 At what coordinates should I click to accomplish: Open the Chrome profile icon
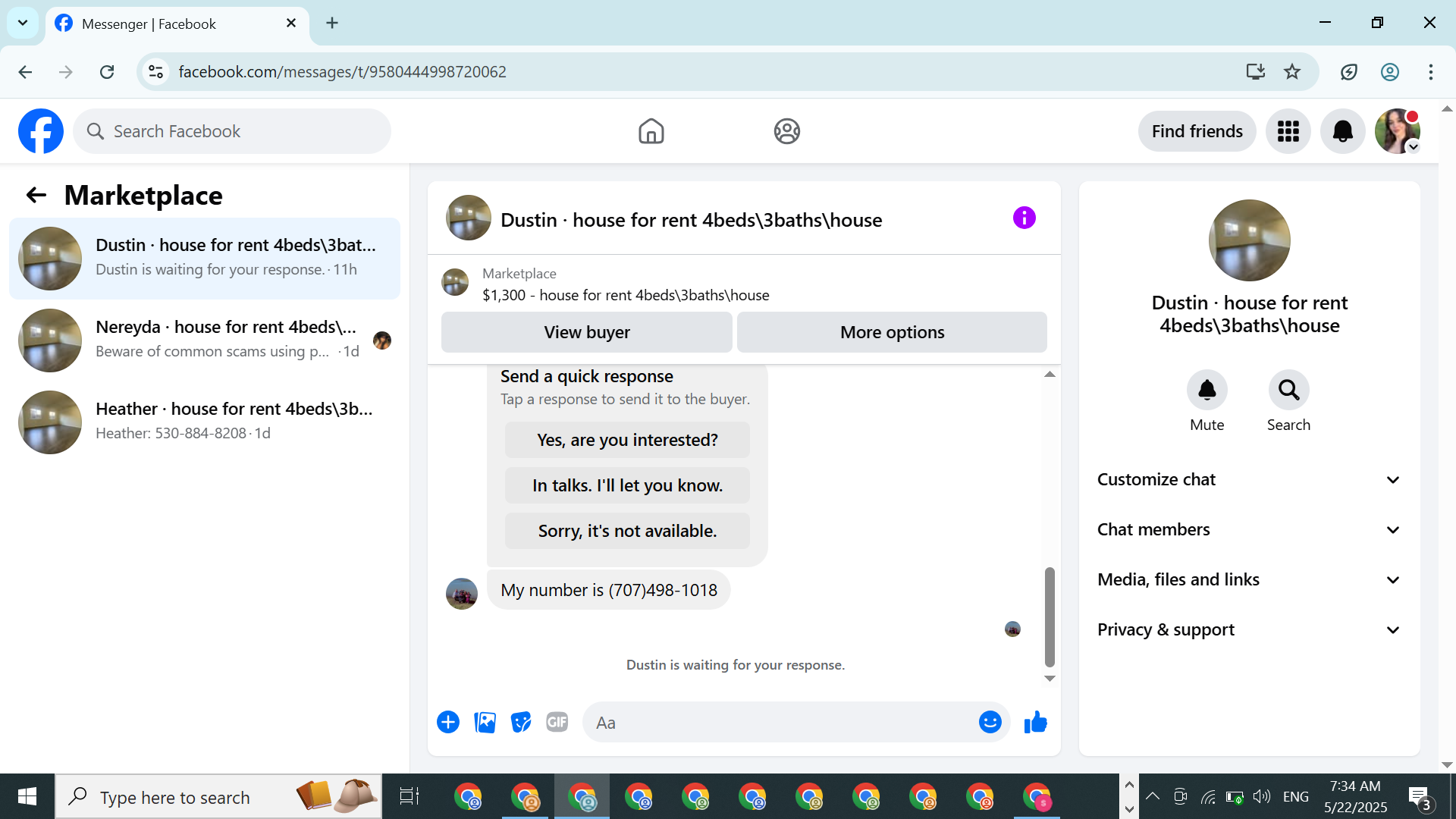click(x=1390, y=72)
